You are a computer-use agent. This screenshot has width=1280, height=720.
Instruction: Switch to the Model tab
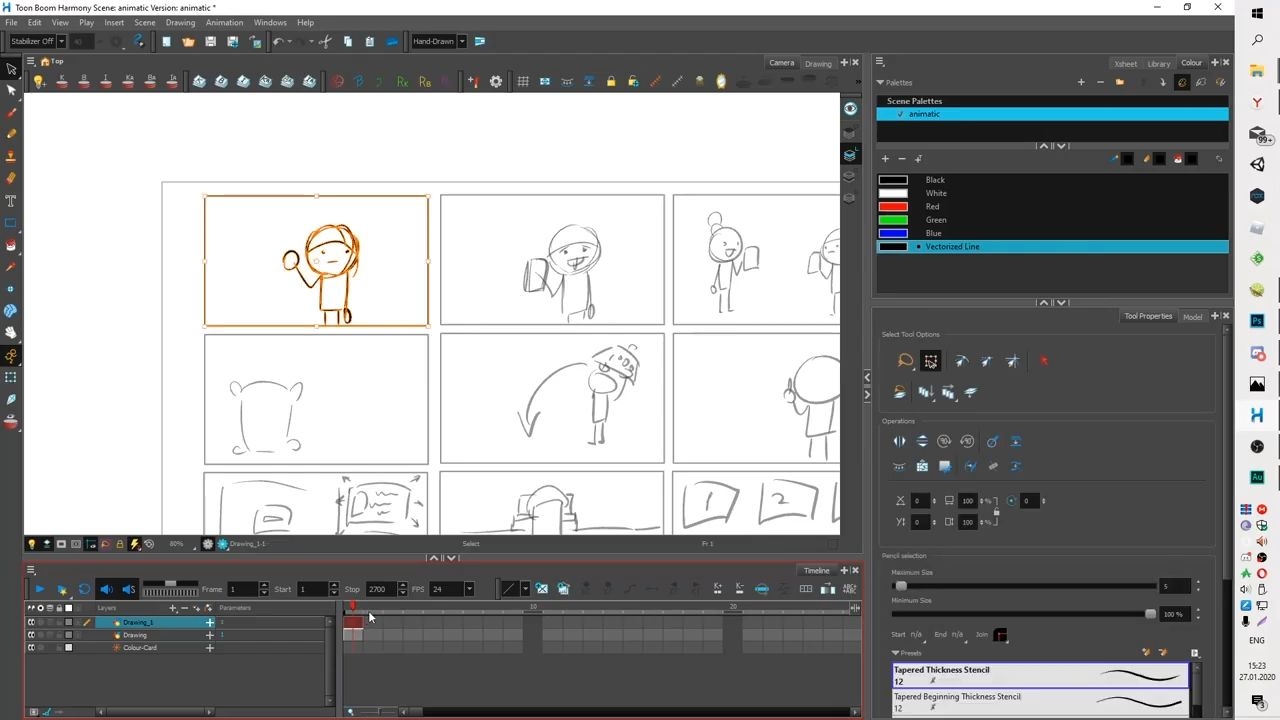(x=1193, y=316)
